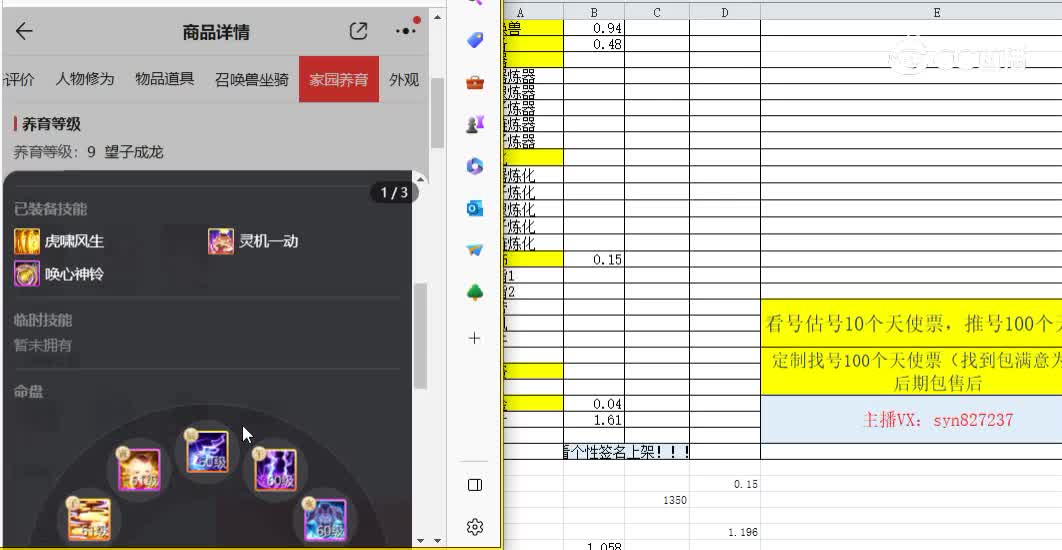
Task: Click the 1 / 3 page indicator
Action: (394, 193)
